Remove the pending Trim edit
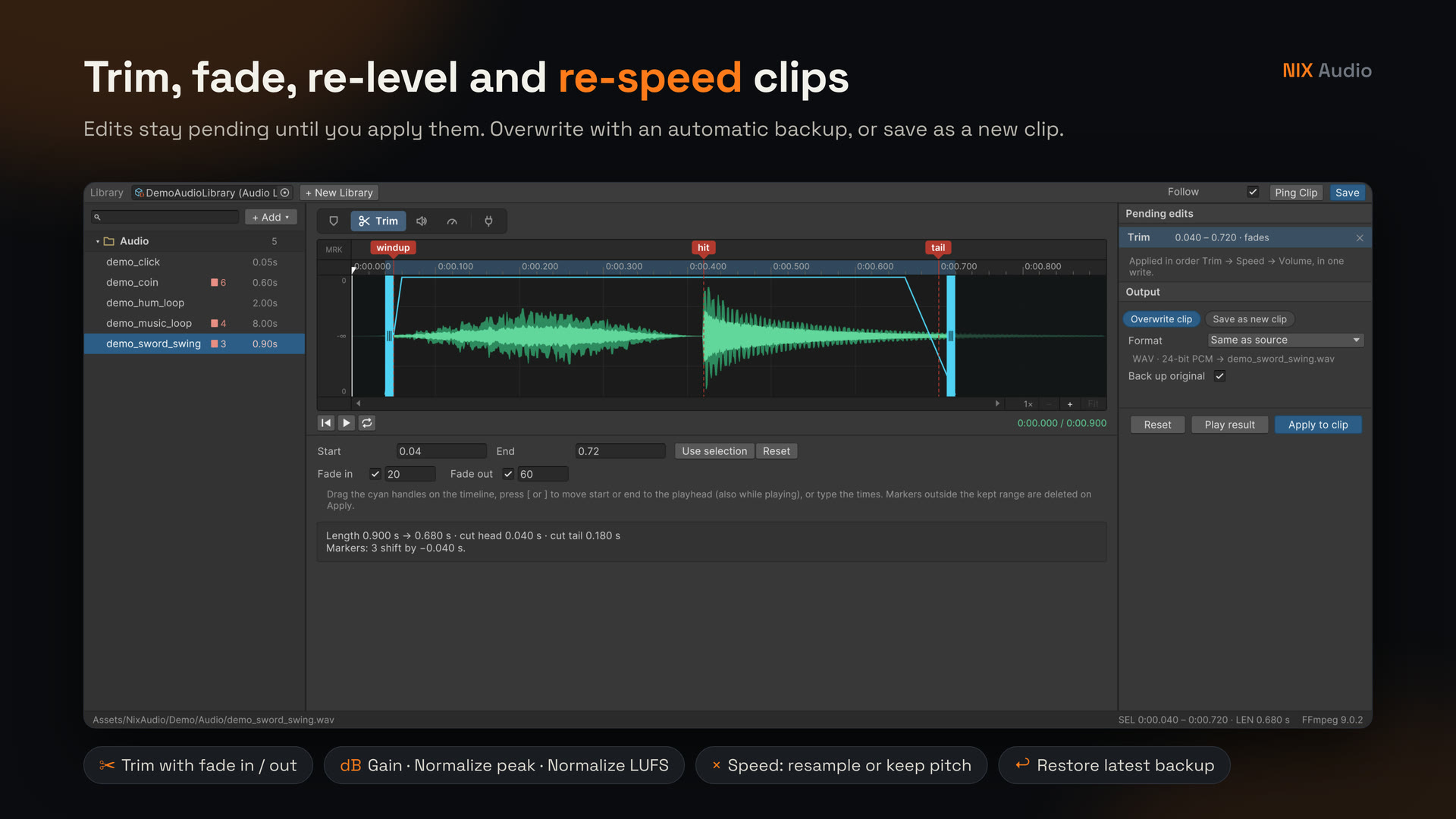Image resolution: width=1456 pixels, height=819 pixels. coord(1360,238)
